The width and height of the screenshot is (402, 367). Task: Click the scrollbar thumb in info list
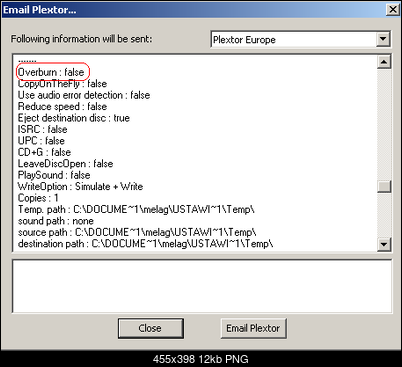coord(384,186)
